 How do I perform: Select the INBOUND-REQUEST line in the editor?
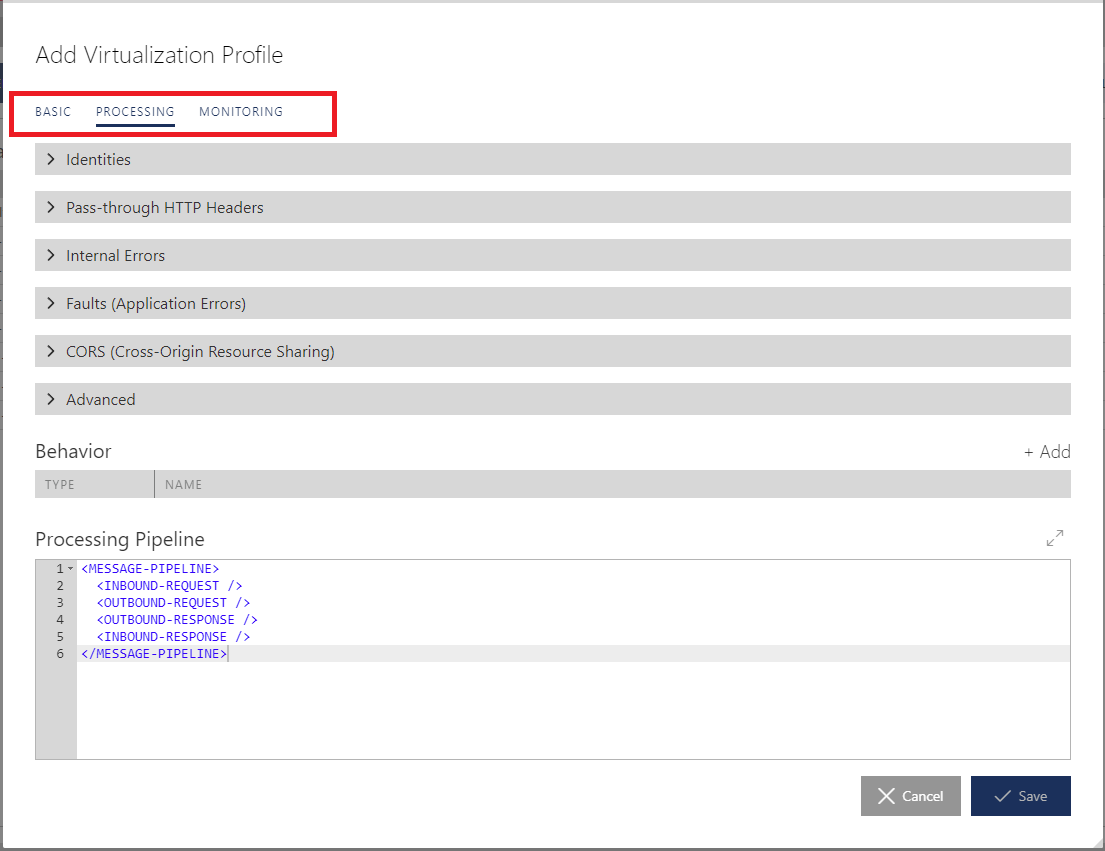168,585
